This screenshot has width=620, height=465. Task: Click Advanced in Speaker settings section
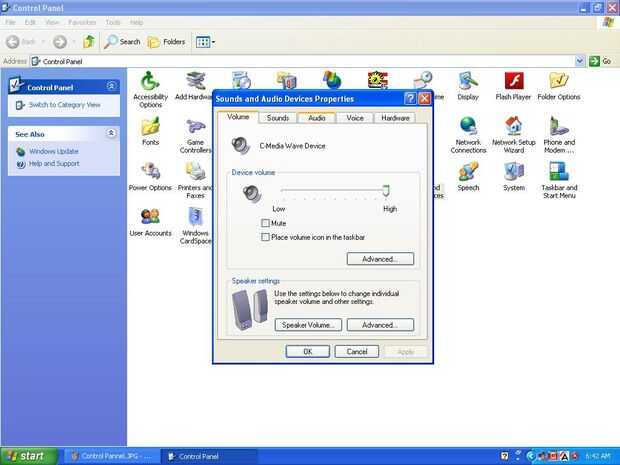[x=380, y=325]
